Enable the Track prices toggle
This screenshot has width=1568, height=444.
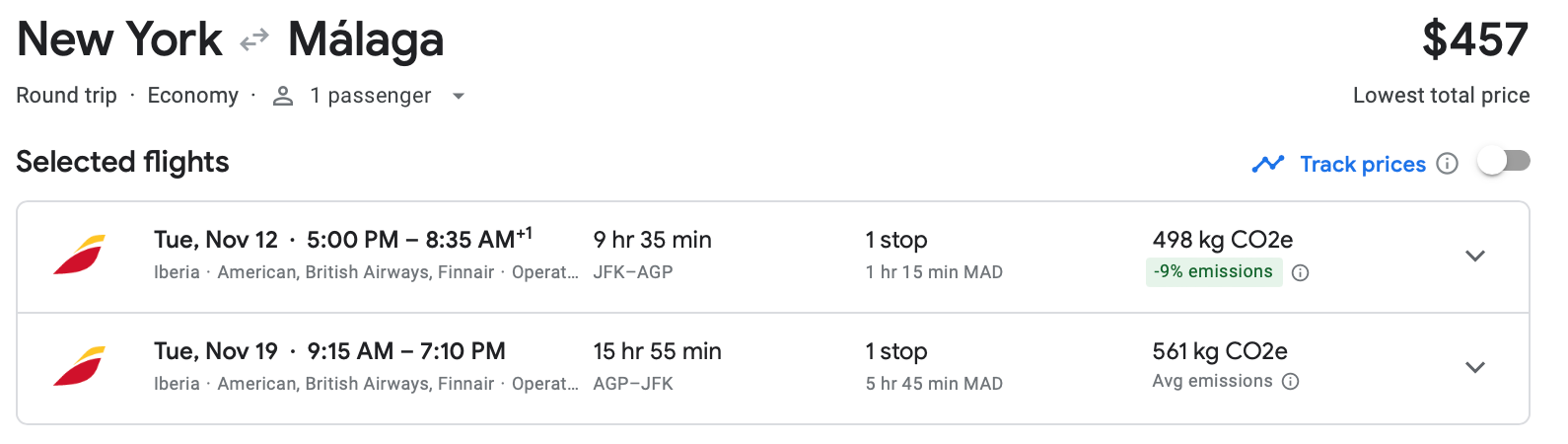[1503, 161]
